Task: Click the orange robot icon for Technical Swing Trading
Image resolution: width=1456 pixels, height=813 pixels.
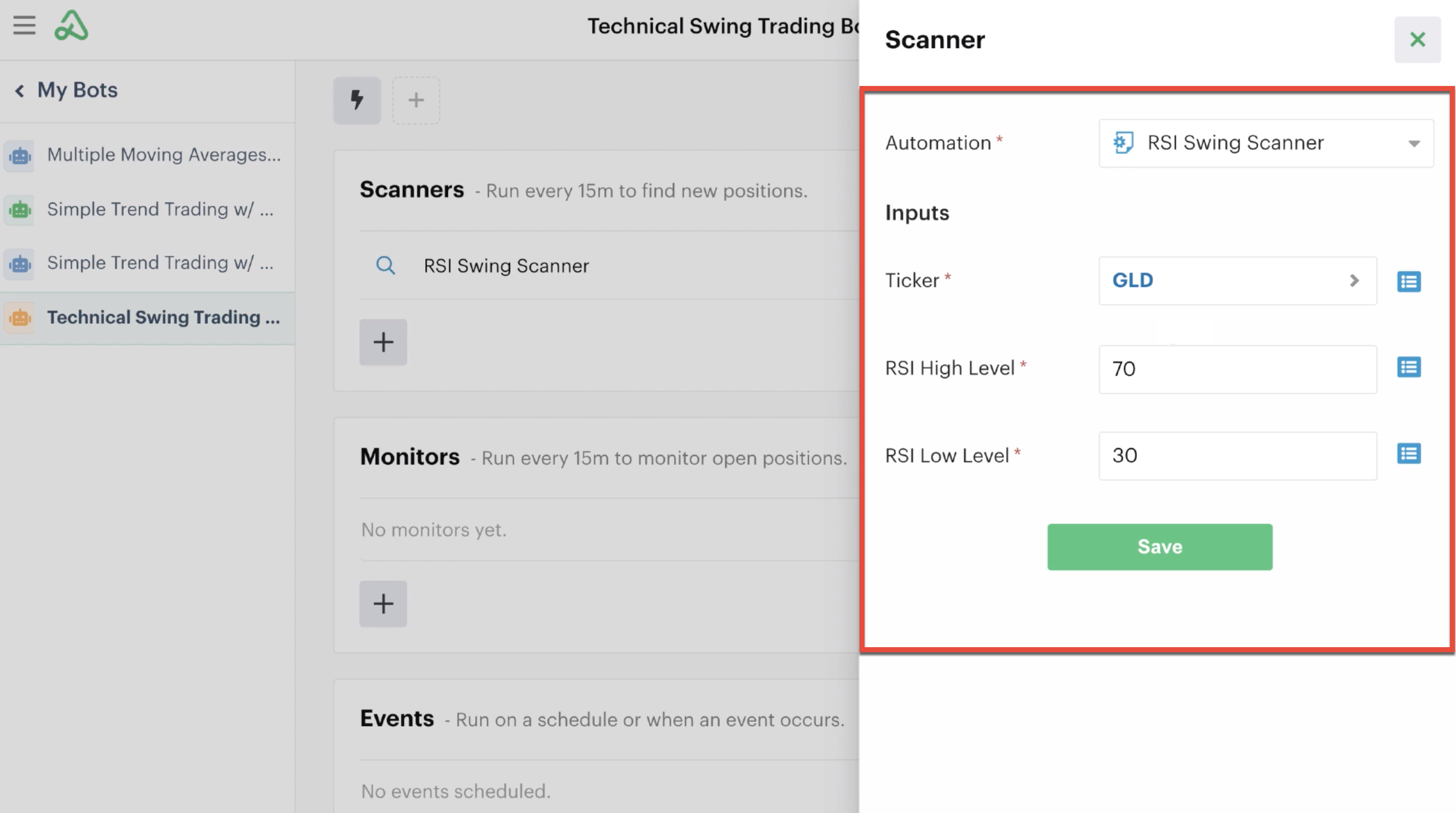Action: point(20,318)
